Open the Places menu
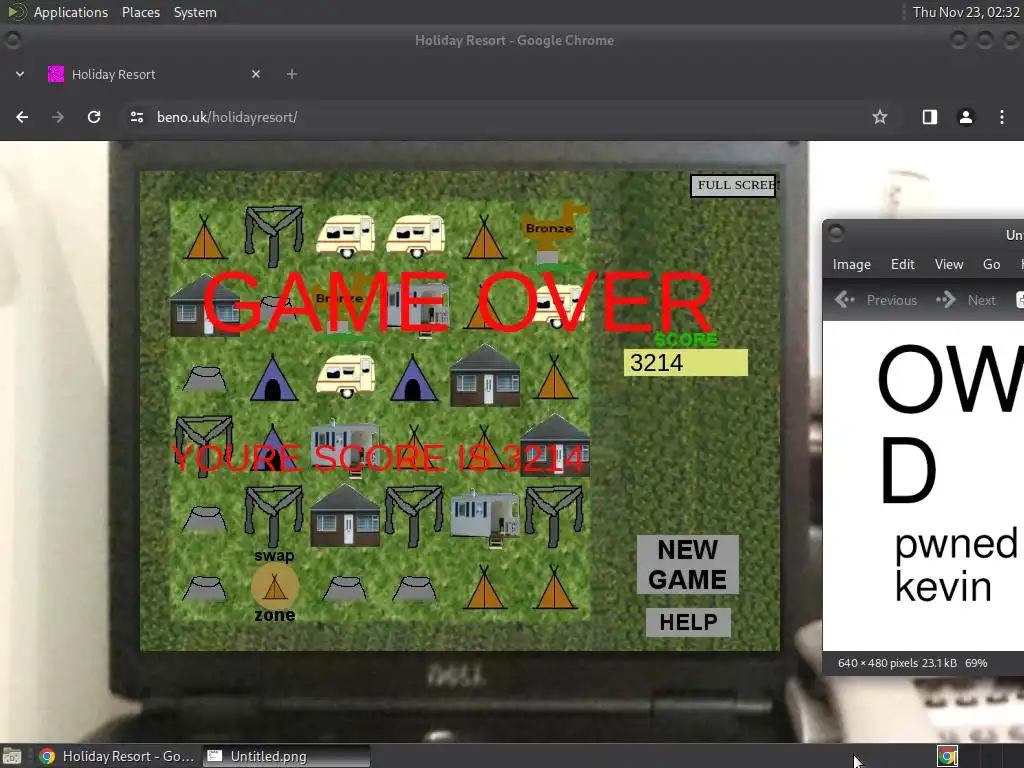This screenshot has width=1024, height=768. click(141, 12)
